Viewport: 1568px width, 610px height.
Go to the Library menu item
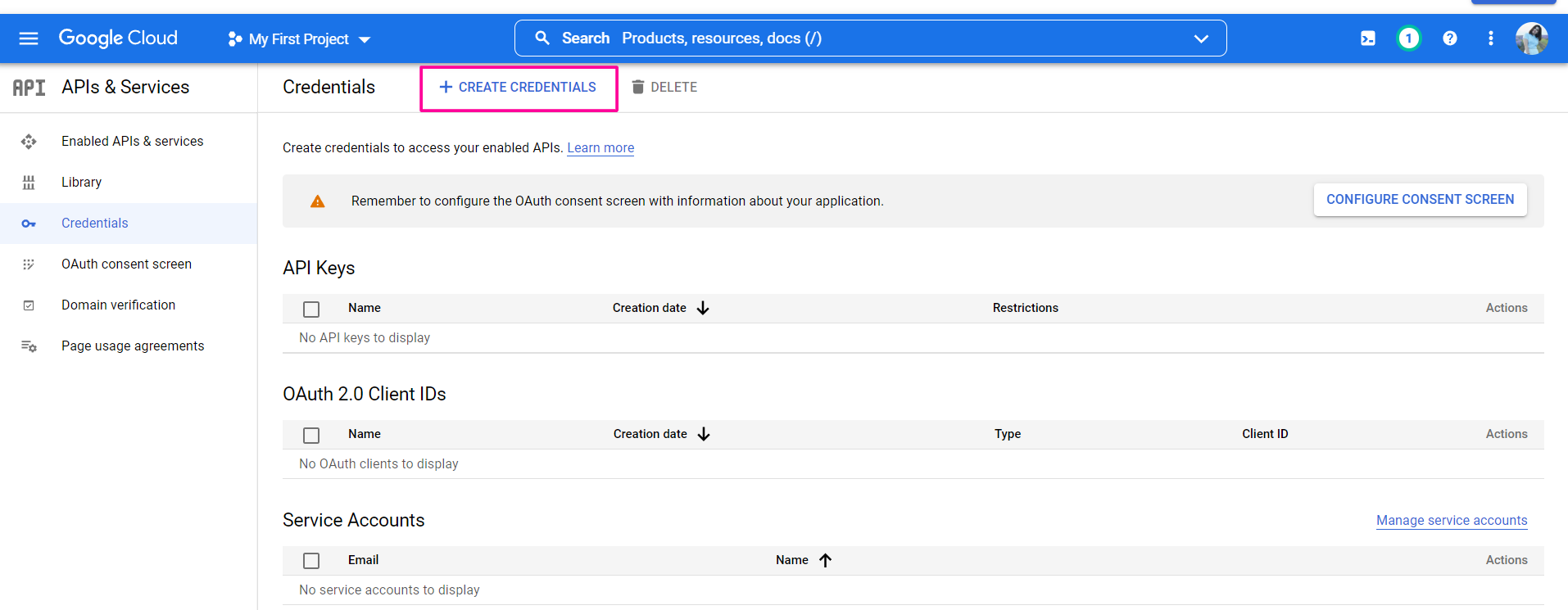[x=81, y=182]
